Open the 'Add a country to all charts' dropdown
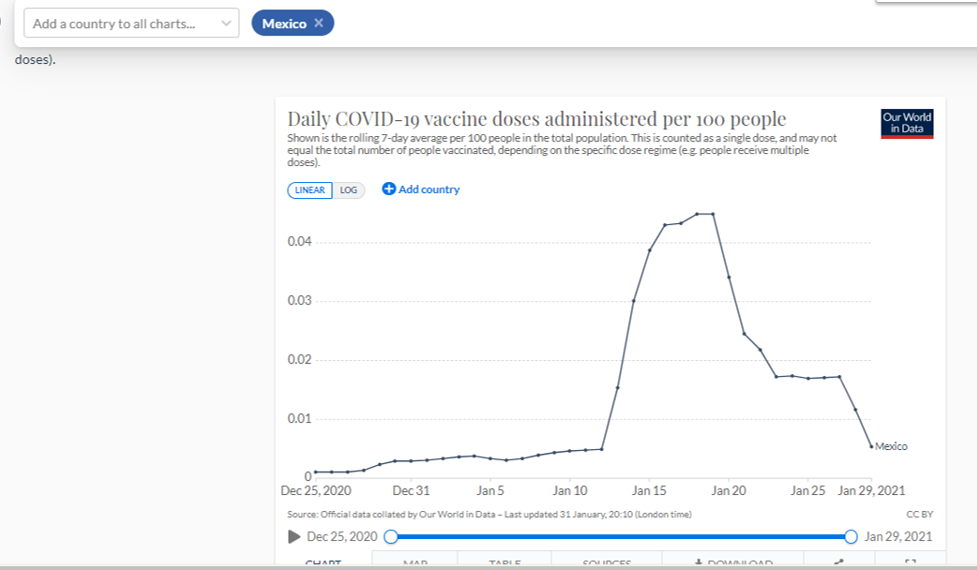The image size is (977, 570). [120, 24]
